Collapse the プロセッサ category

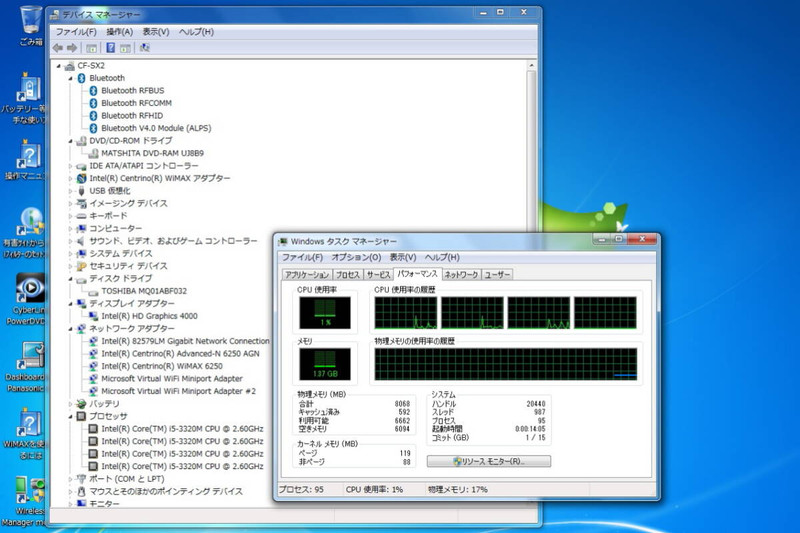coord(70,416)
